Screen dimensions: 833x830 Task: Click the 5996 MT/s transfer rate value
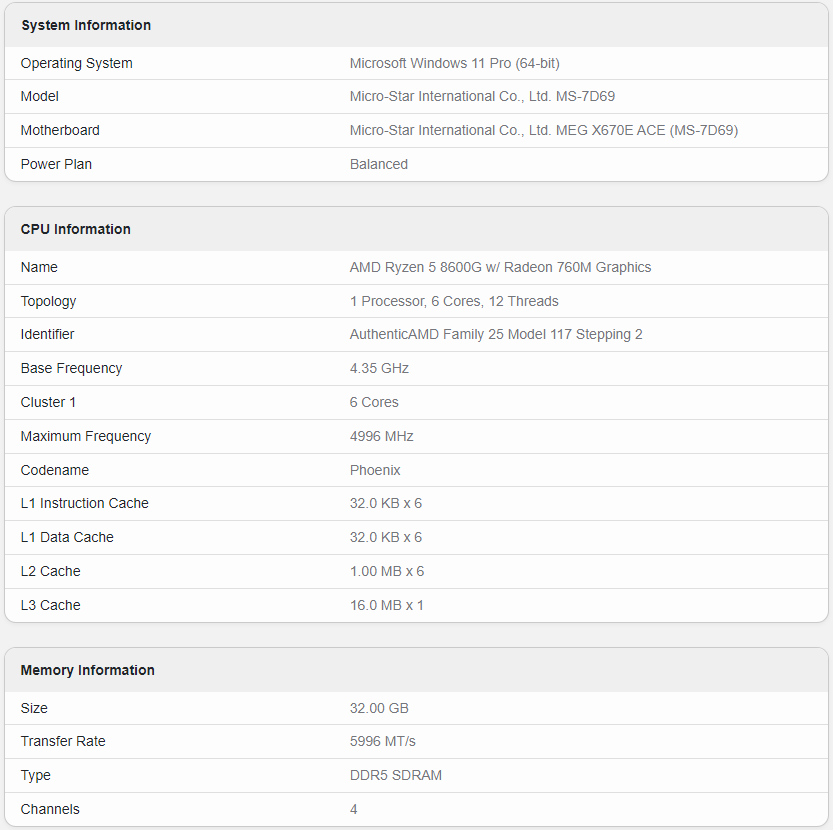pos(383,741)
